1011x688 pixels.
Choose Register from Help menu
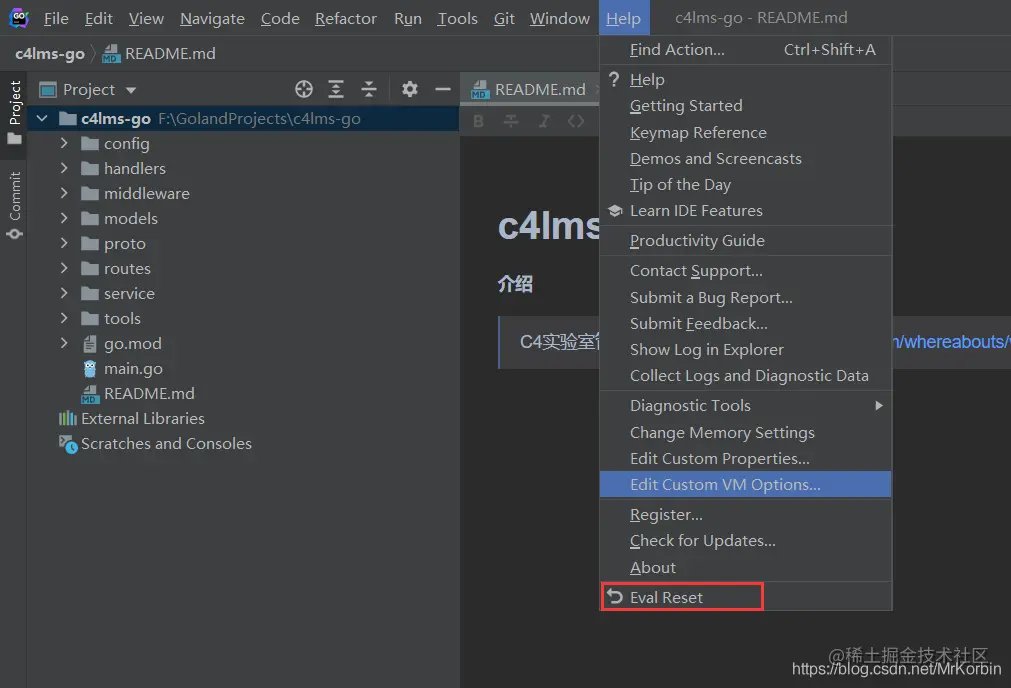[x=745, y=515]
